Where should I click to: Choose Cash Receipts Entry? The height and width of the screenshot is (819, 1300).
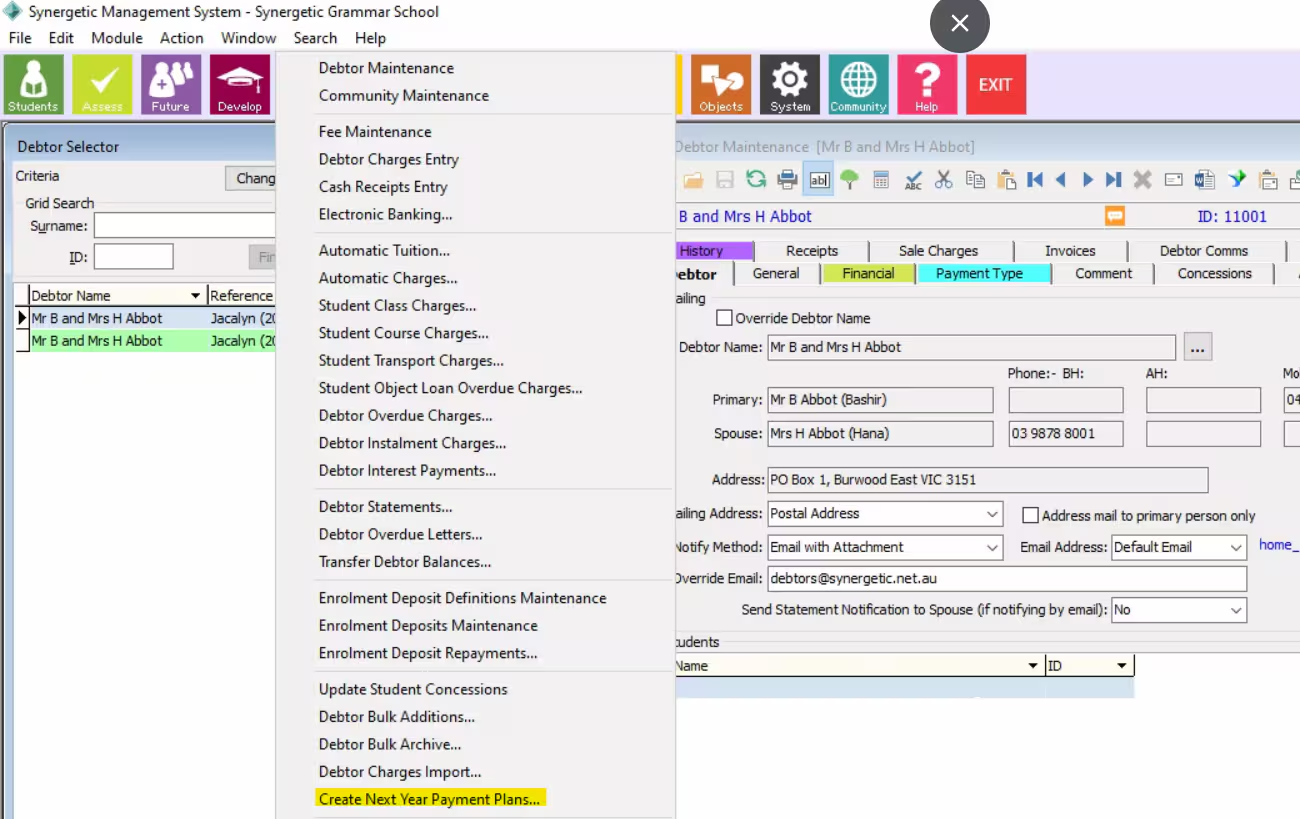383,187
